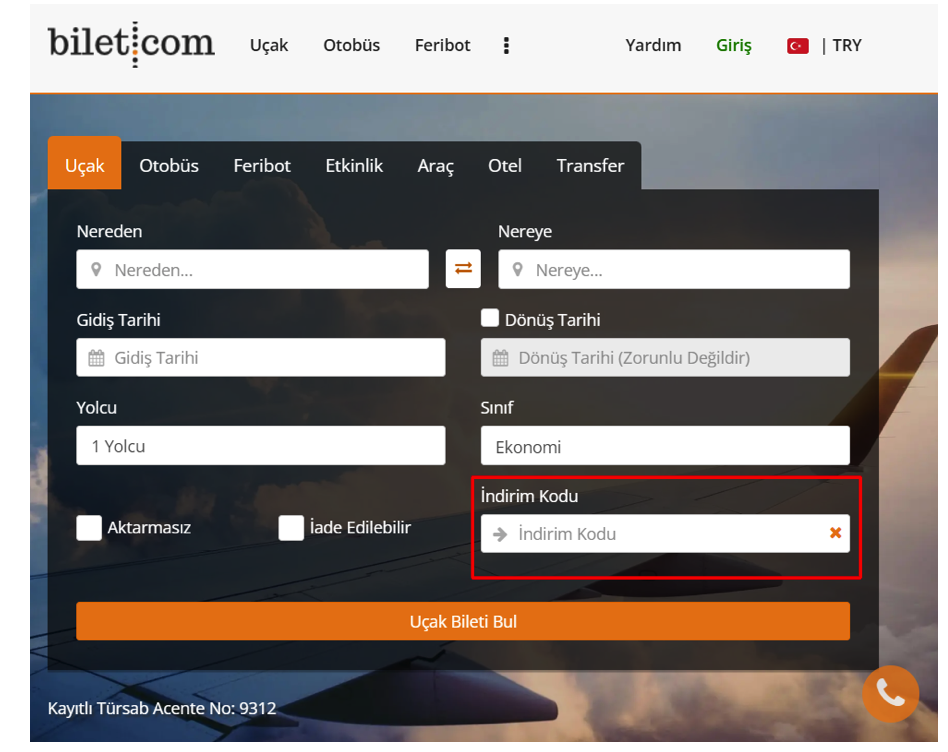Image resolution: width=948 pixels, height=752 pixels.
Task: Click the swap origin and destination arrows icon
Action: 463,269
